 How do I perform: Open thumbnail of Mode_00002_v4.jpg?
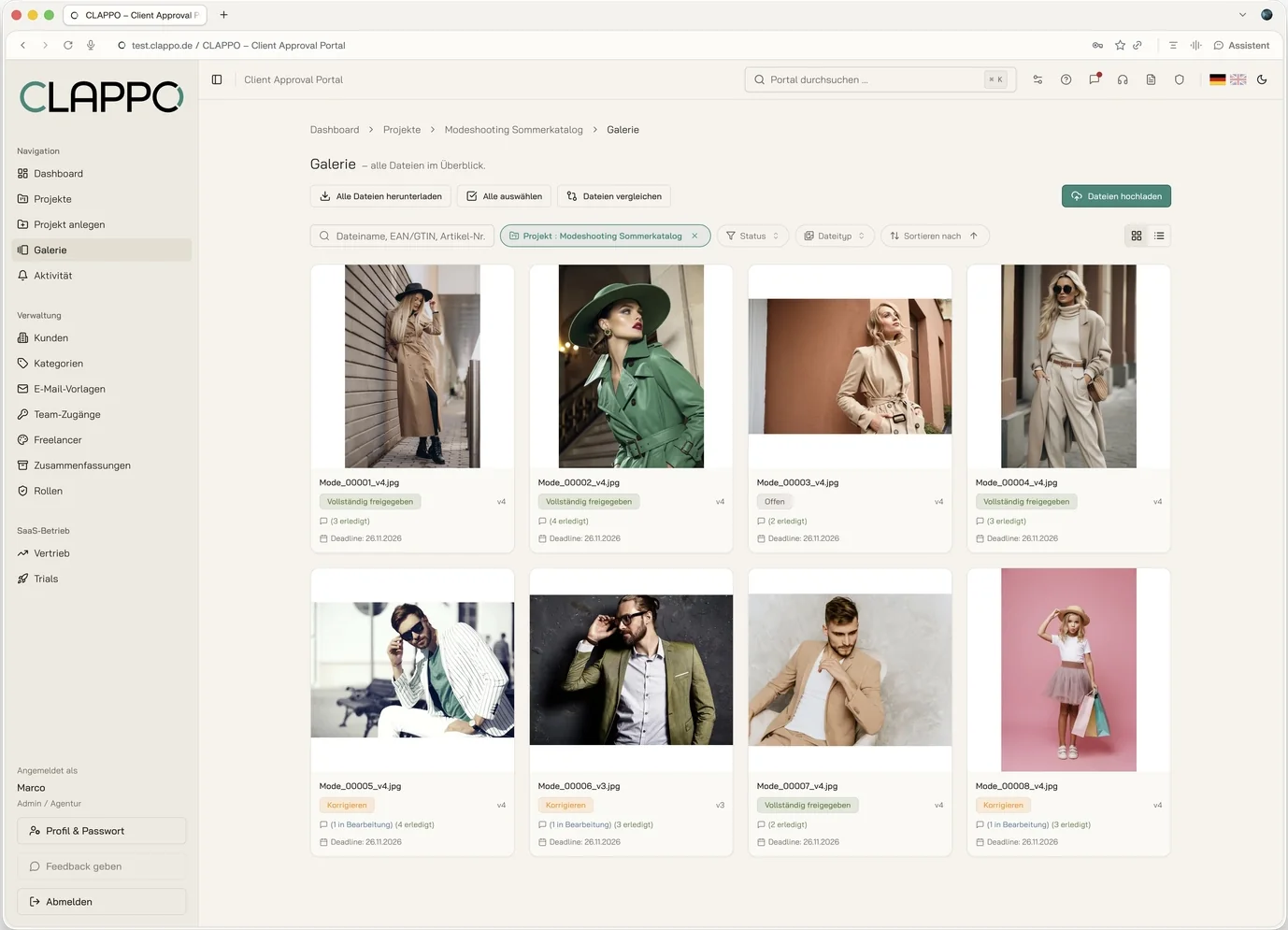(x=631, y=366)
